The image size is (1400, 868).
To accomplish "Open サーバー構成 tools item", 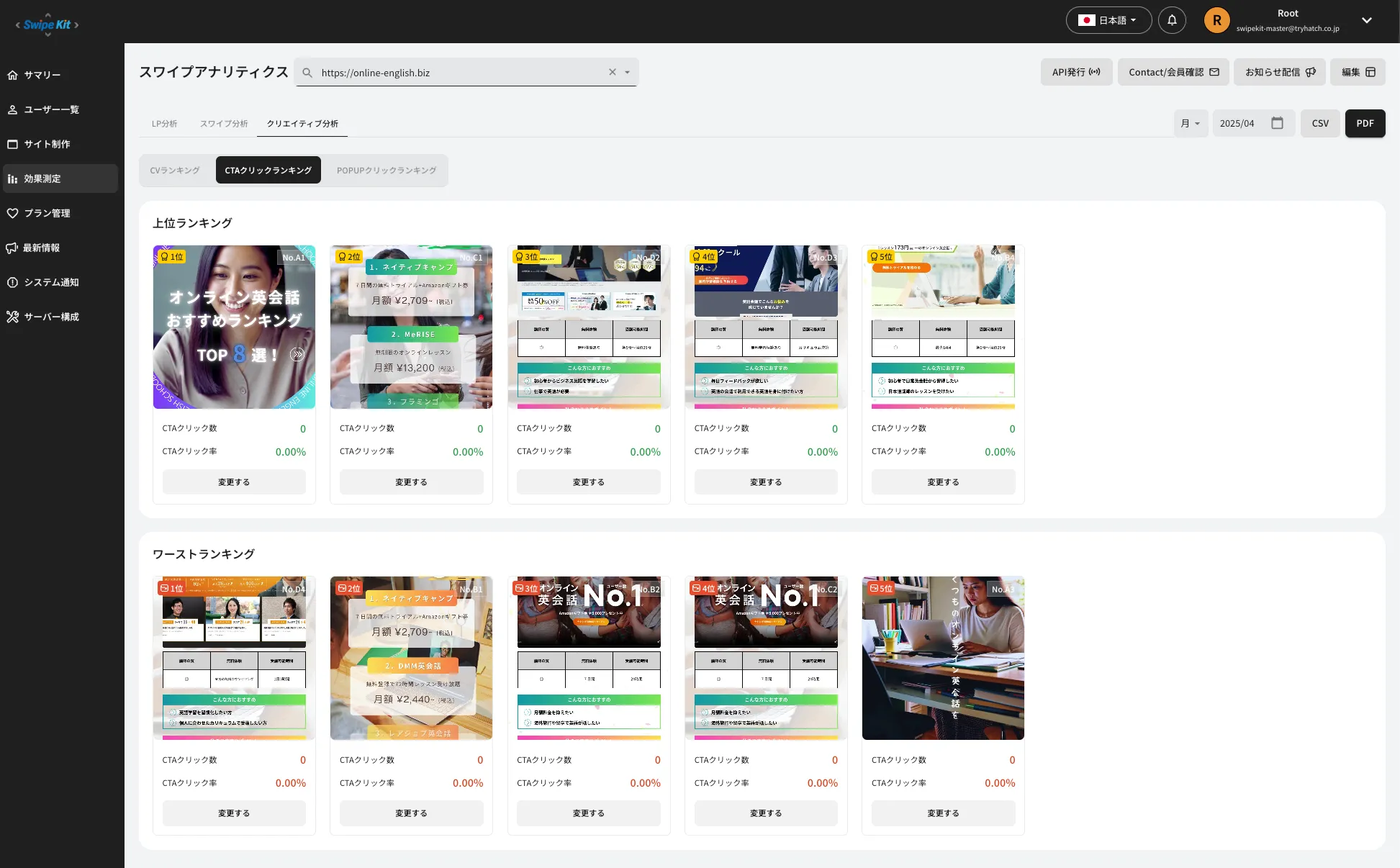I will (x=13, y=317).
